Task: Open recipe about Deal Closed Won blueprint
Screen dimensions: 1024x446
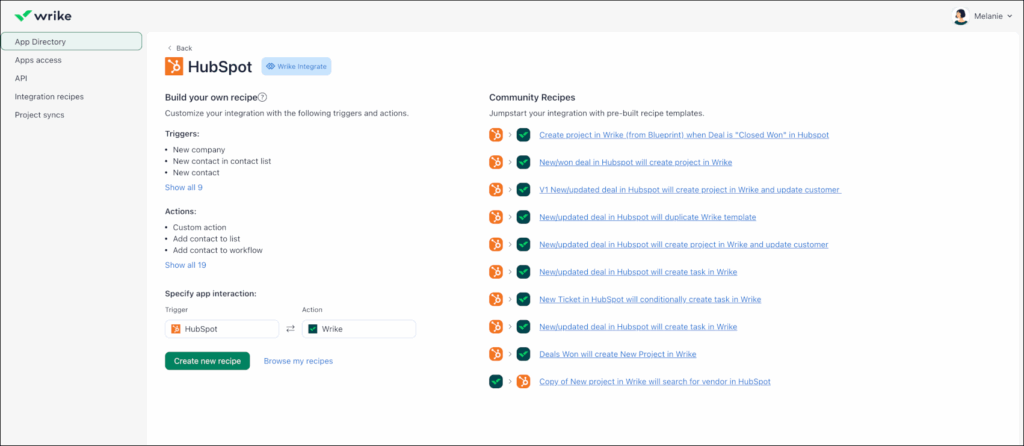Action: click(x=684, y=135)
